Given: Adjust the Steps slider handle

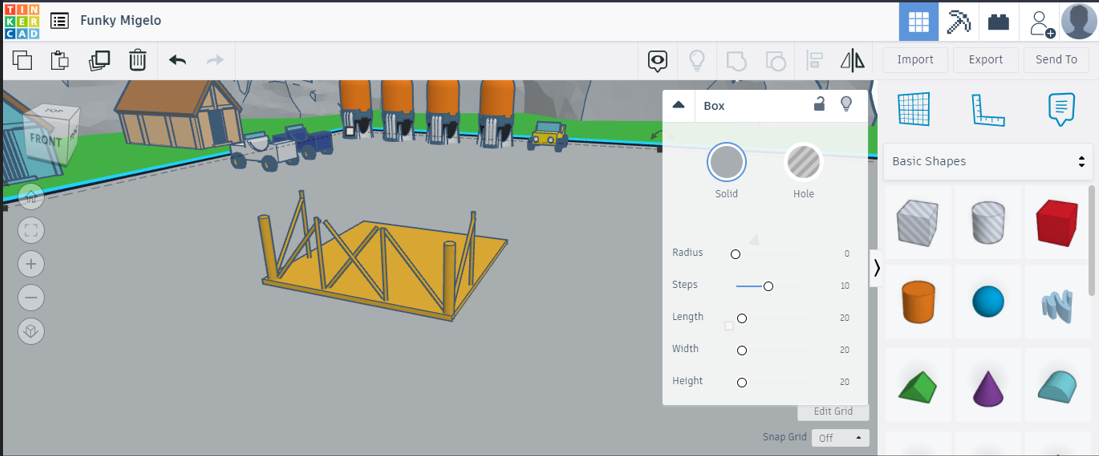Looking at the screenshot, I should click(768, 286).
